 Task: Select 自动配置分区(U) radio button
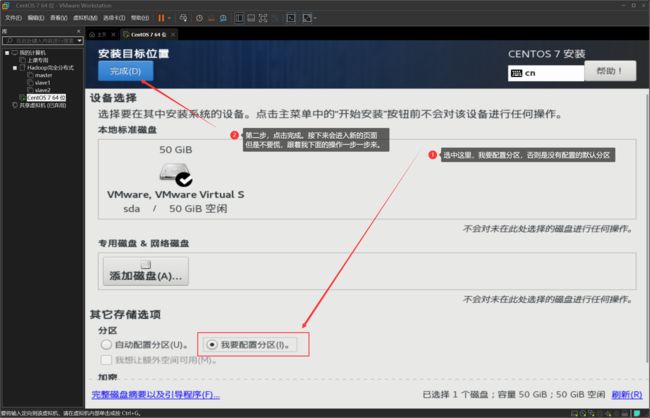[x=106, y=345]
